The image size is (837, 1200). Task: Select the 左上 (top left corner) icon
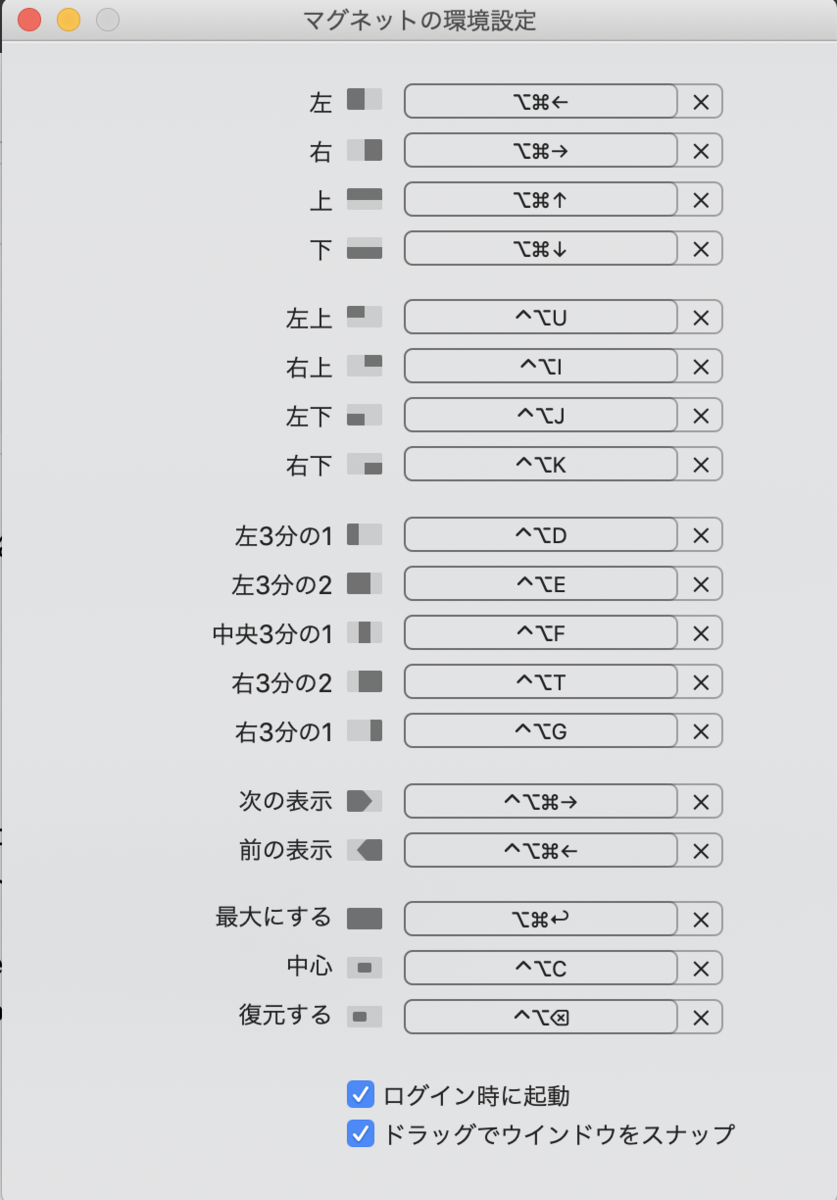point(364,317)
